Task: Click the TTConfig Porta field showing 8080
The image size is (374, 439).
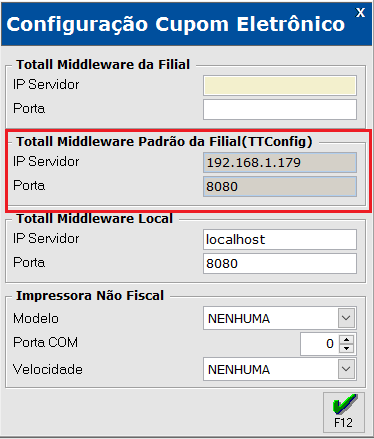Action: point(280,186)
